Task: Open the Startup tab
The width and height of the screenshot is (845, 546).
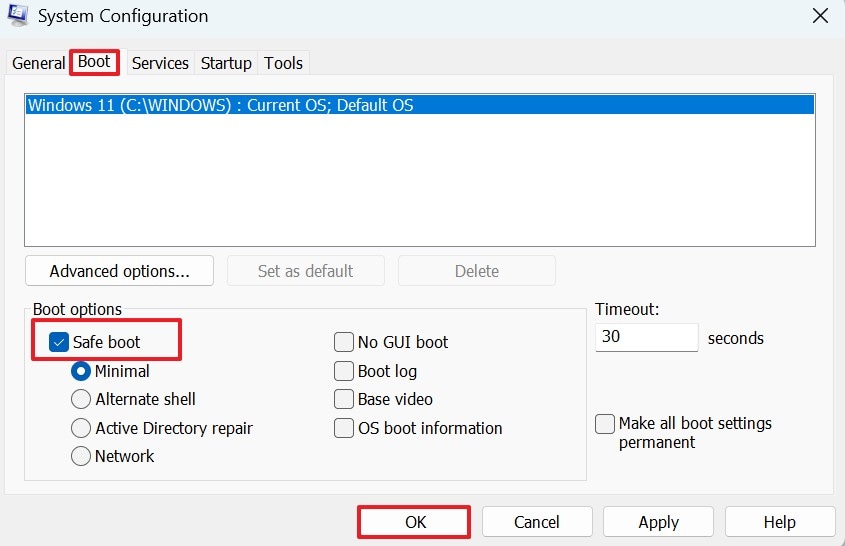Action: 226,63
